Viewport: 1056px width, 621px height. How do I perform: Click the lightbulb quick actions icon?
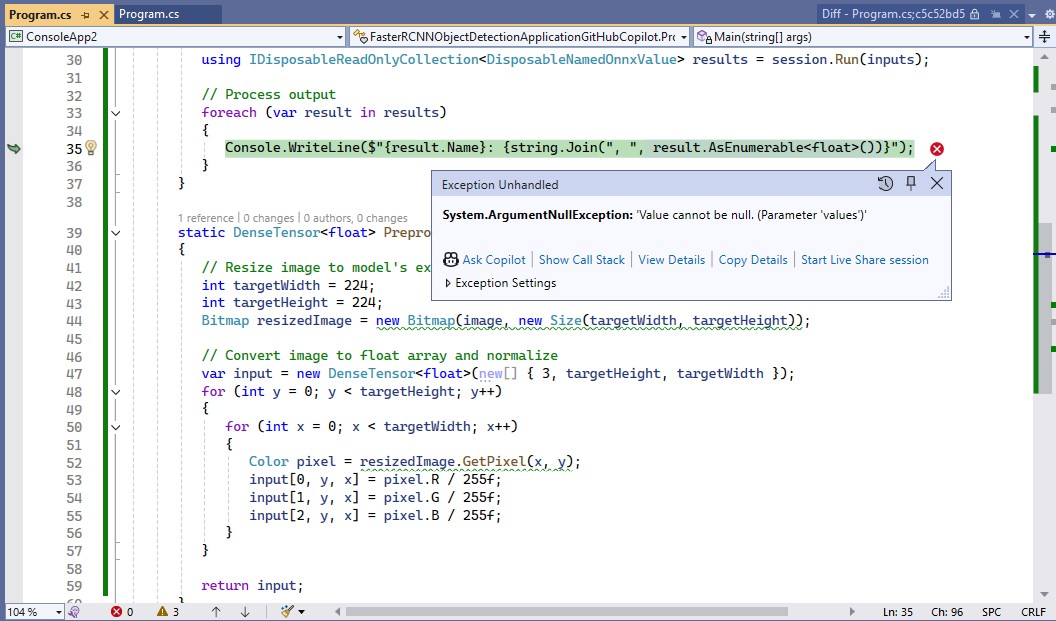pyautogui.click(x=90, y=148)
